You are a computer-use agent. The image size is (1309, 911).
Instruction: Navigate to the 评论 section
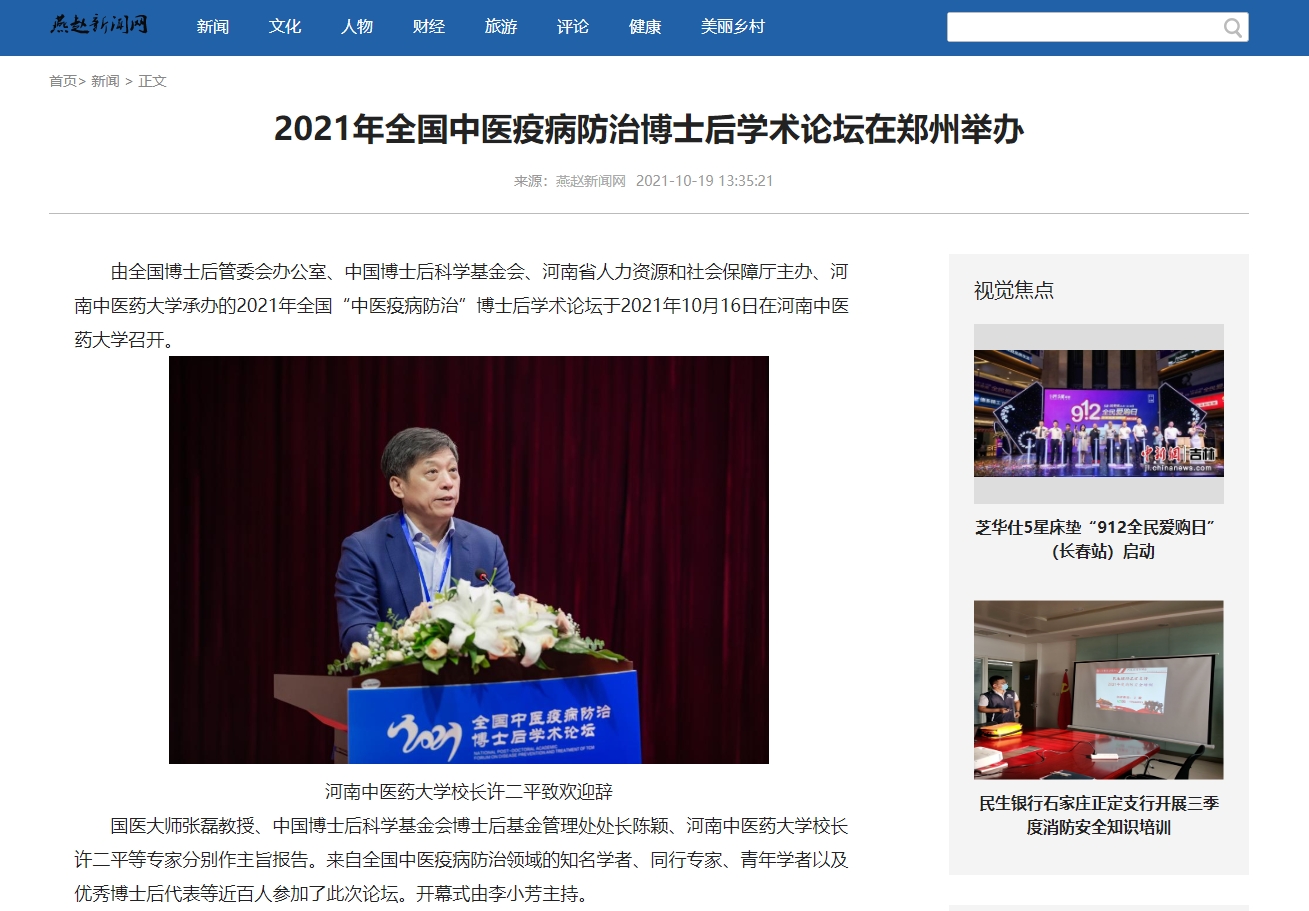[x=573, y=27]
